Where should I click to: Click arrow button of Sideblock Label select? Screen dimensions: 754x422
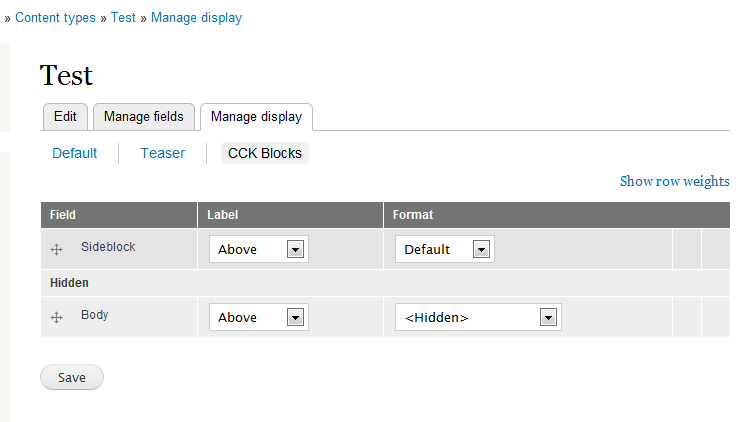point(295,249)
